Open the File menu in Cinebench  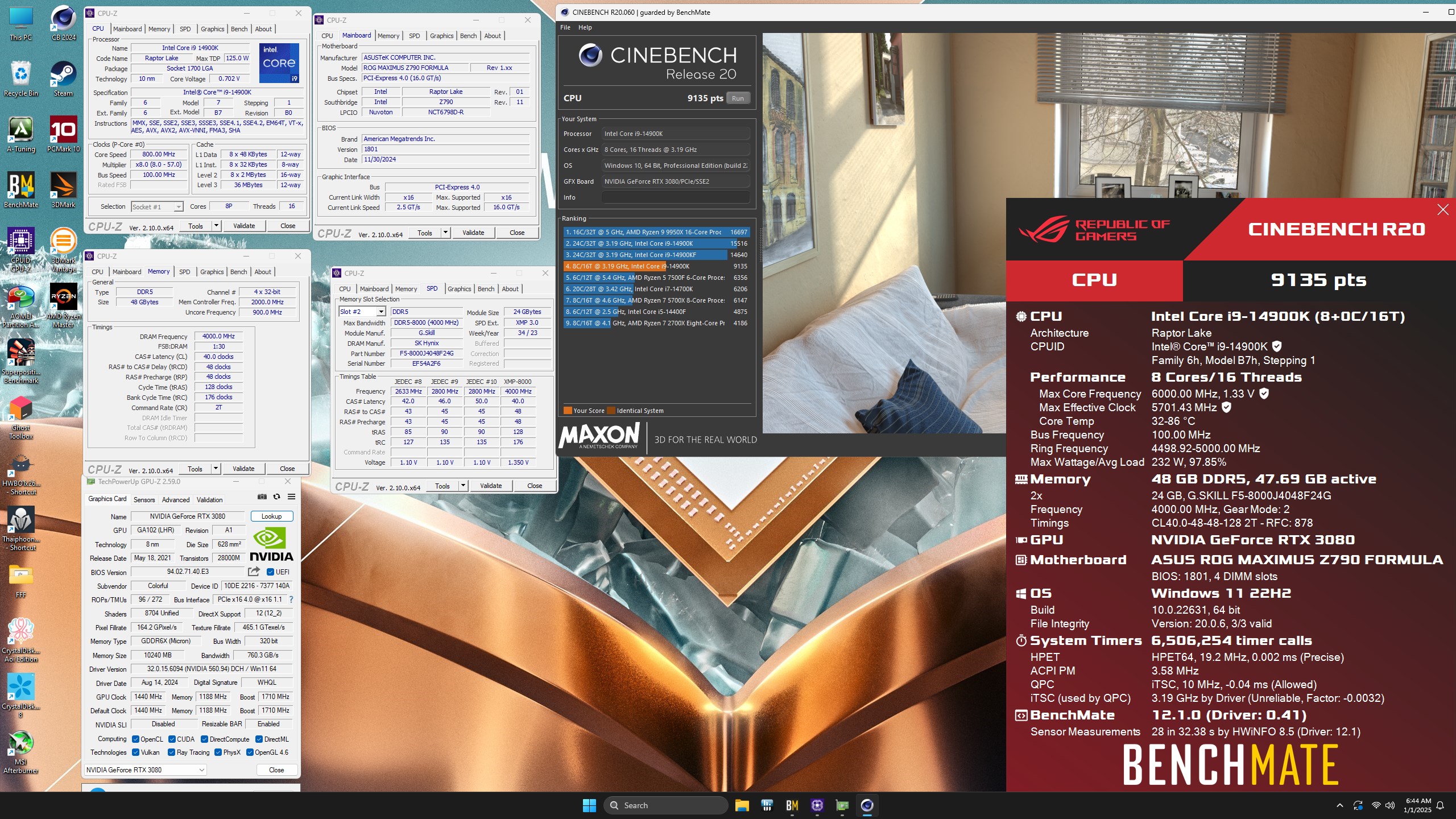tap(565, 27)
